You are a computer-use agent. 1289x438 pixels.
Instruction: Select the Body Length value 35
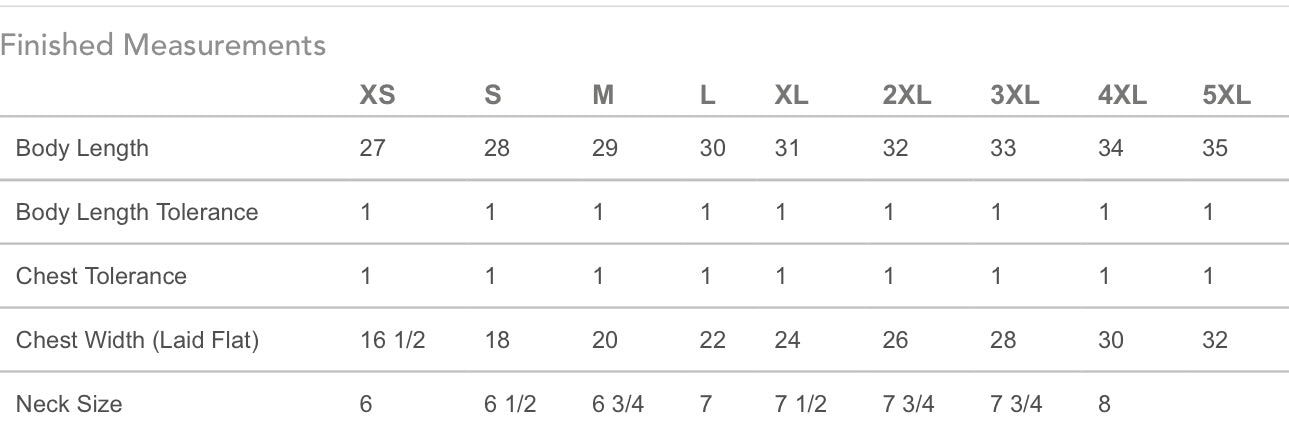1215,148
